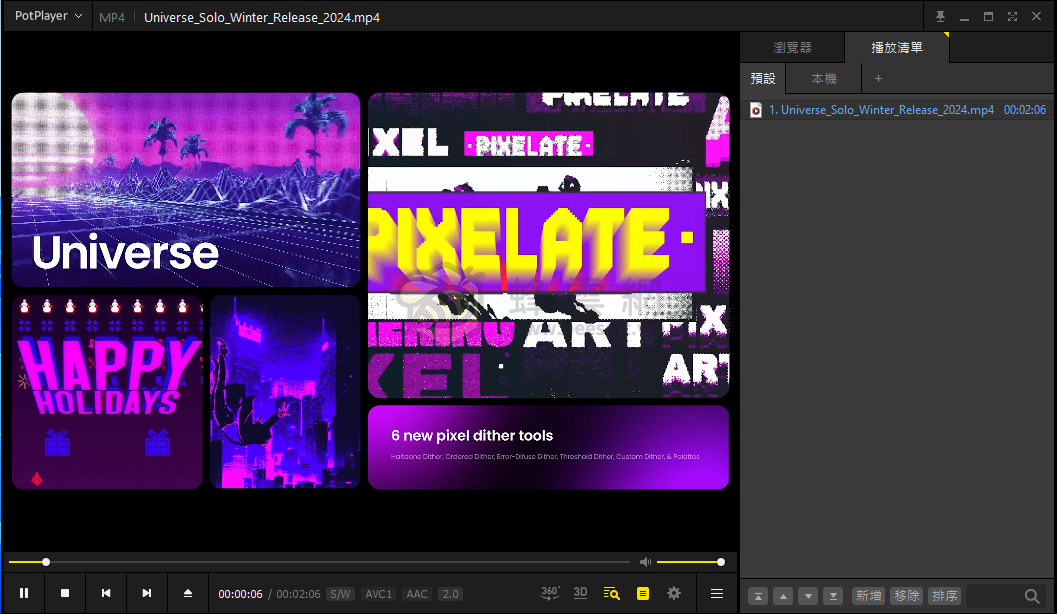
Task: Click the 移除 remove button
Action: click(x=907, y=596)
